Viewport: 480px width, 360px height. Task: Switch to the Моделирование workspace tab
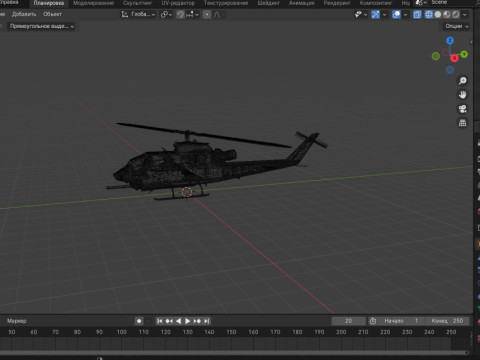click(x=93, y=3)
